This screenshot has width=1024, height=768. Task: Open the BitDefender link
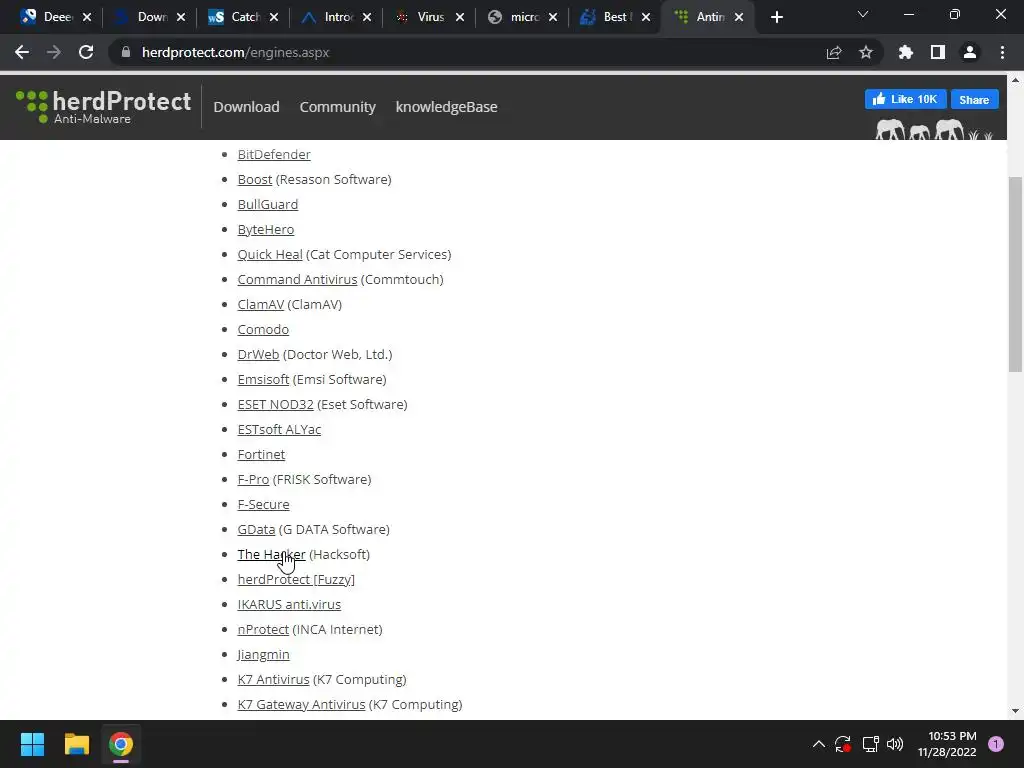tap(274, 155)
